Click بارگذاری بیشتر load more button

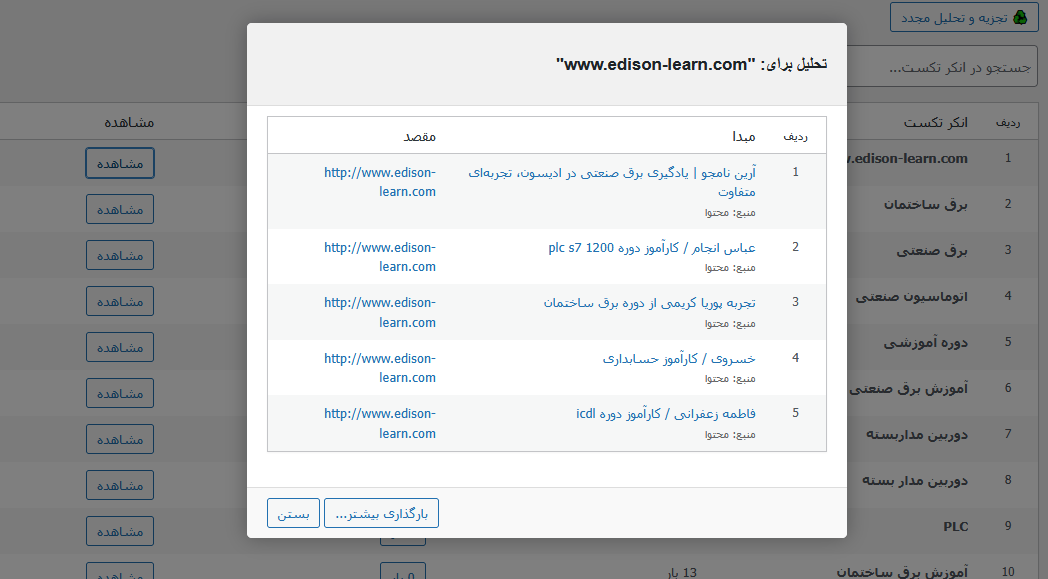tap(381, 513)
